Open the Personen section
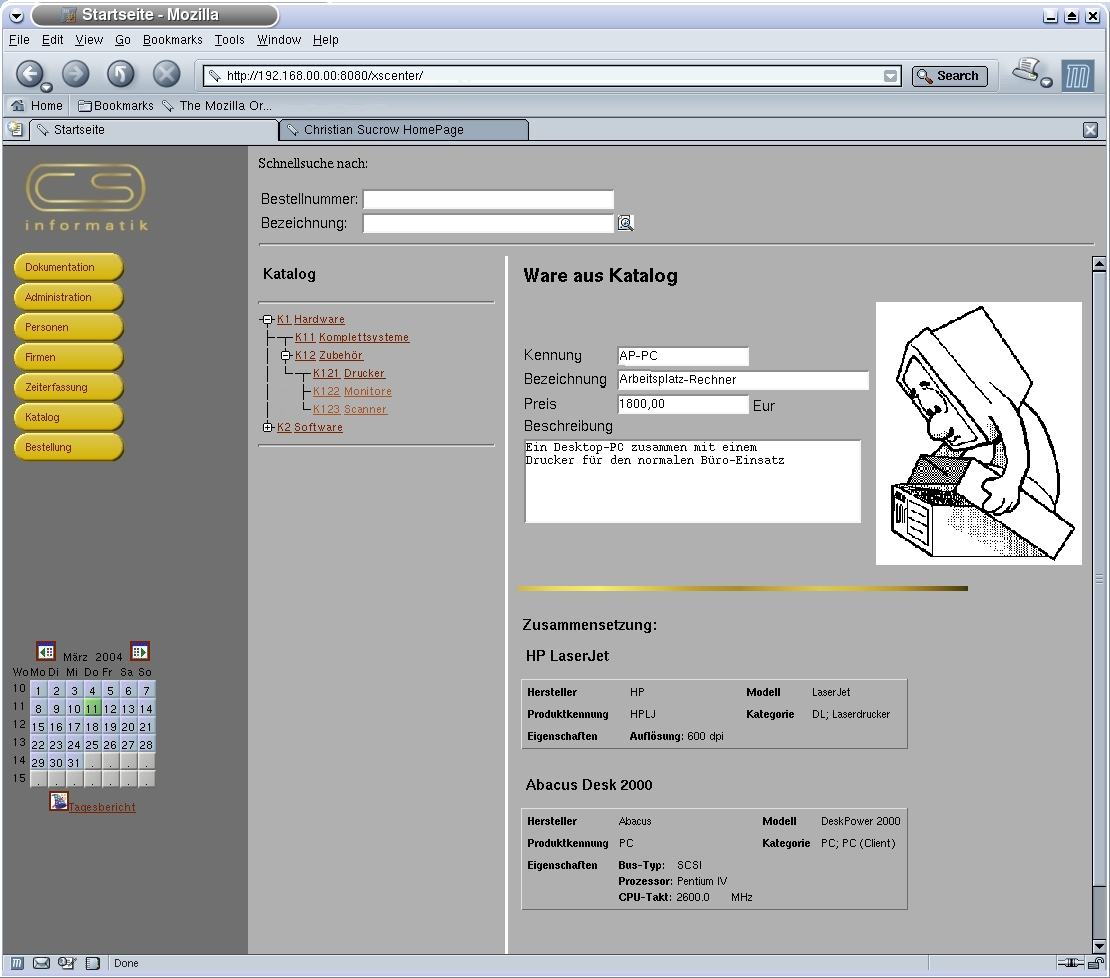 (x=69, y=328)
